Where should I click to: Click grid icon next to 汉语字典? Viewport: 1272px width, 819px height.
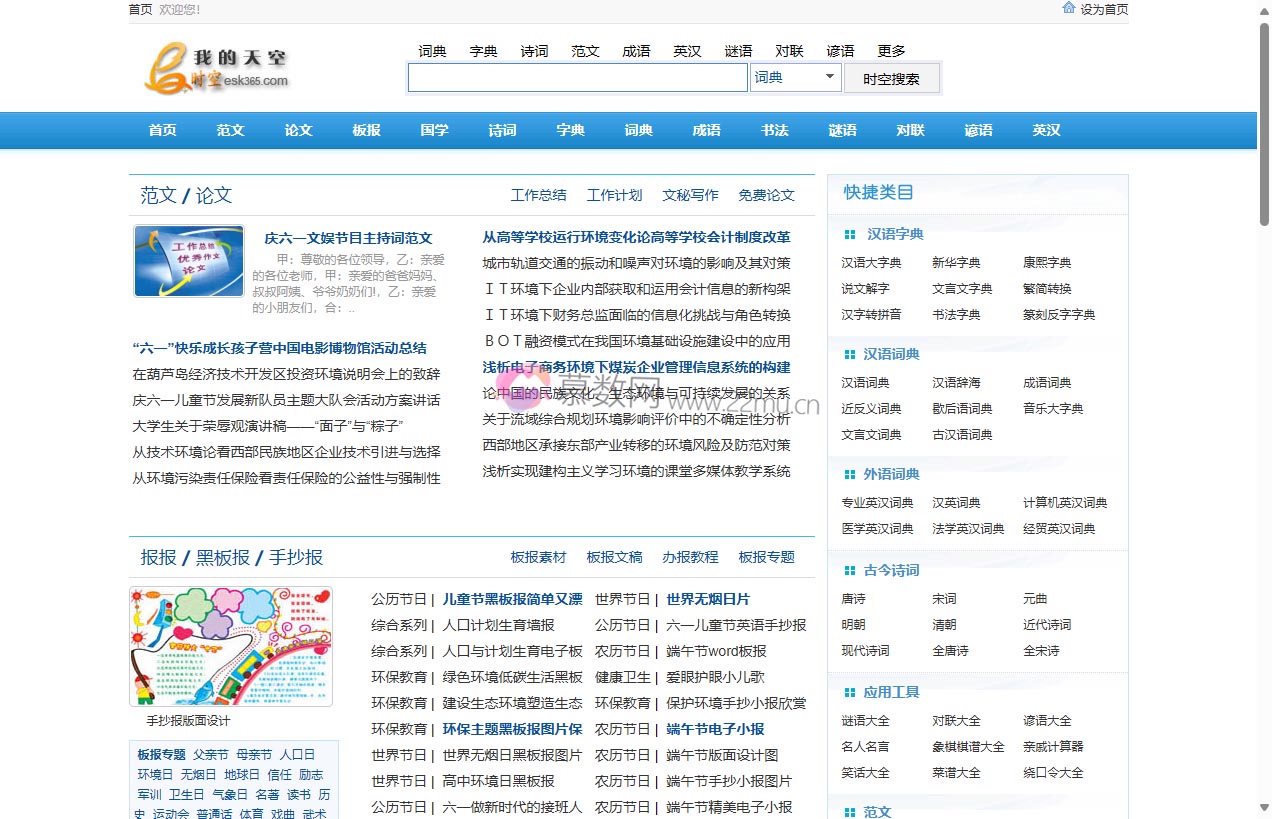pos(850,235)
